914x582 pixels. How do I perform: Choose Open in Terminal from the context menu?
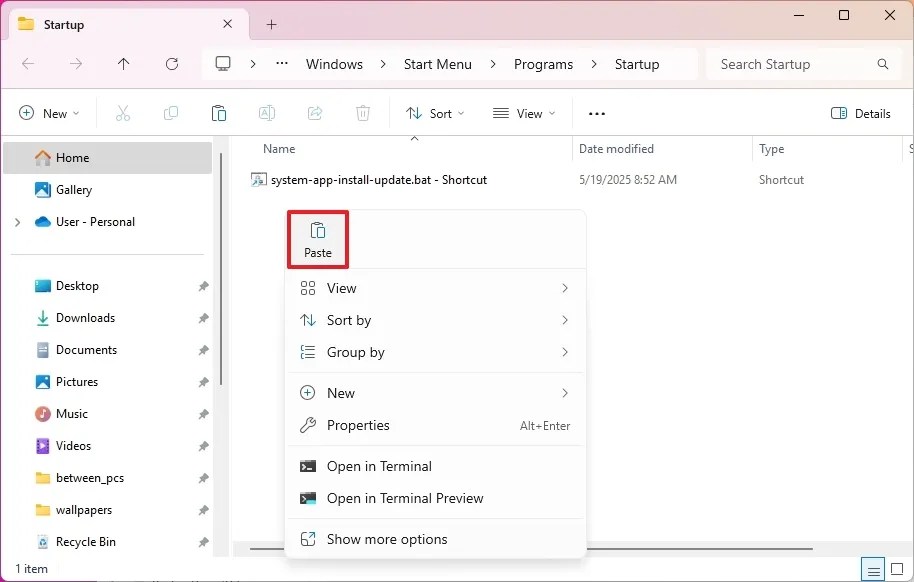pyautogui.click(x=378, y=466)
